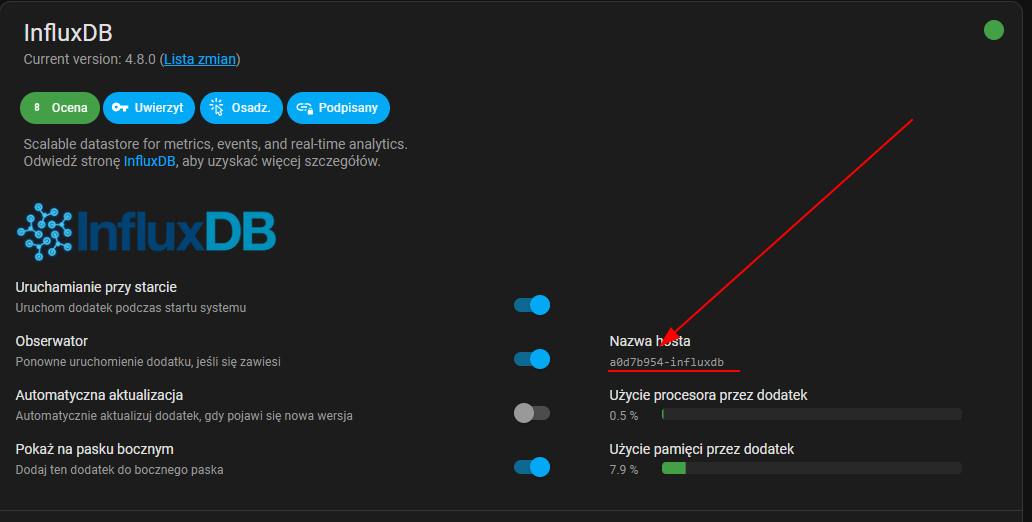The image size is (1032, 522).
Task: Click the cursor icon in Osadz. chip
Action: point(217,107)
